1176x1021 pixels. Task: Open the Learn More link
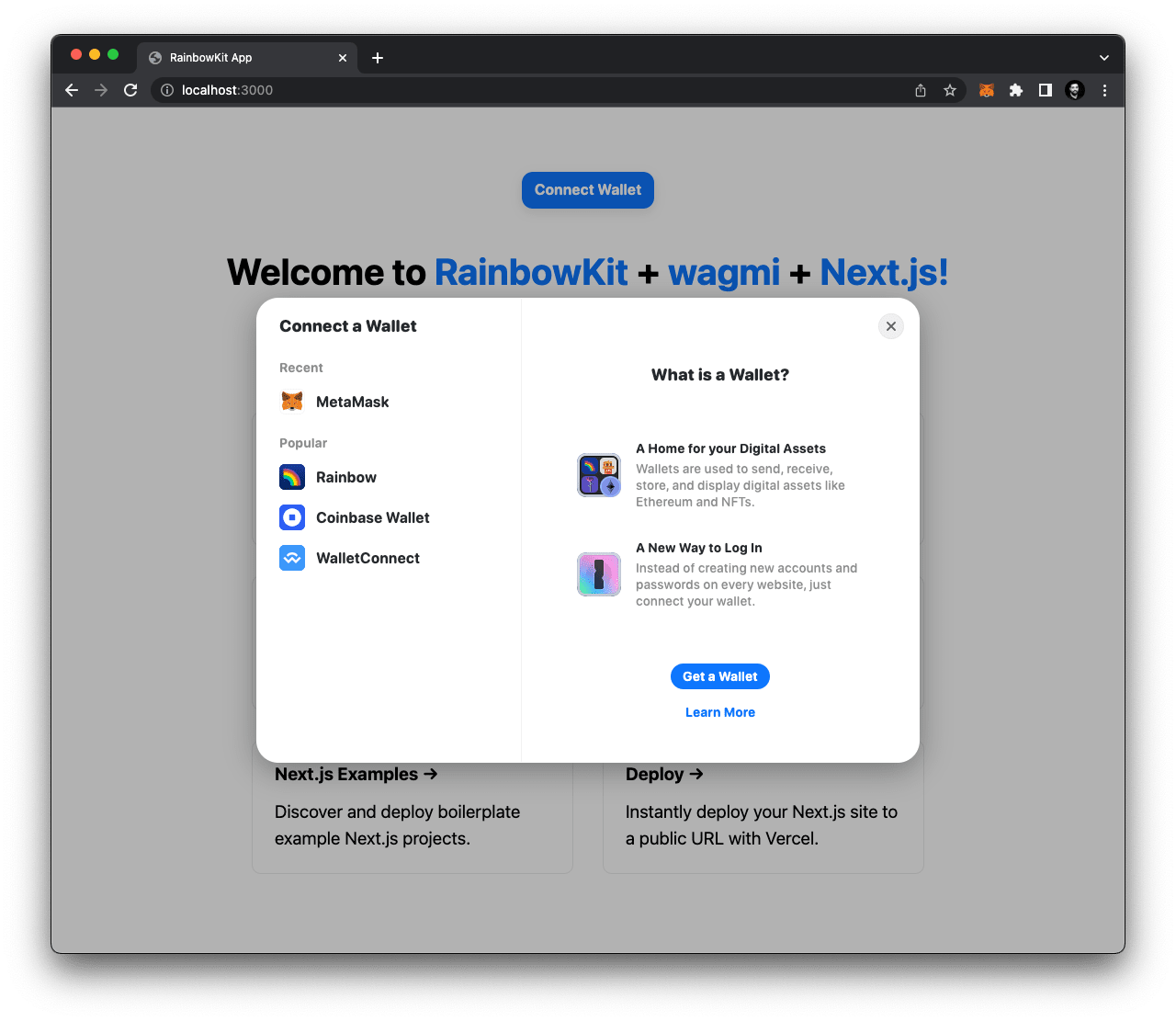tap(720, 712)
